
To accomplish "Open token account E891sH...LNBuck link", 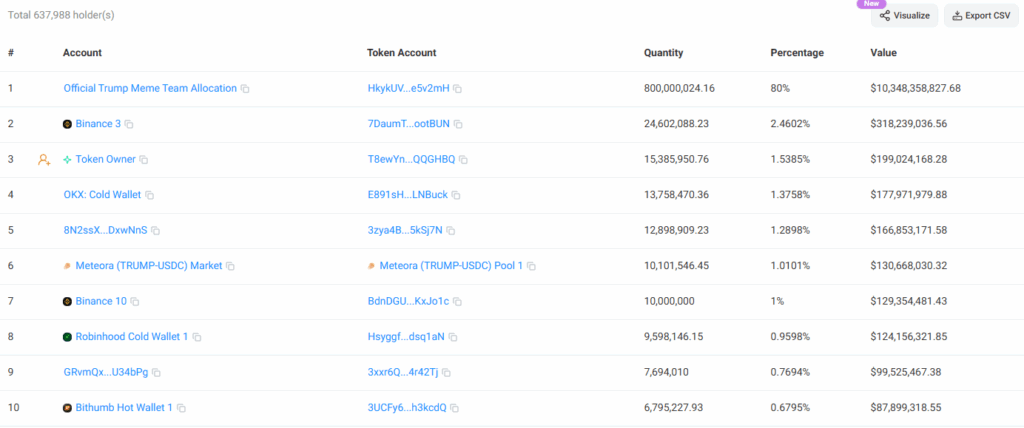I will click(408, 195).
